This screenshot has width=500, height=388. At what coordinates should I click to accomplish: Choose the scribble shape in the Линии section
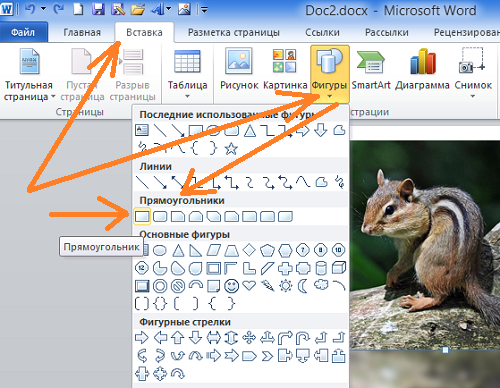[x=339, y=182]
